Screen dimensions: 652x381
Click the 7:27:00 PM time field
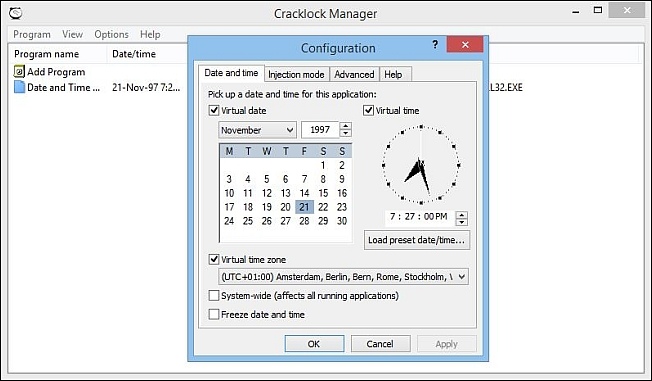[419, 217]
